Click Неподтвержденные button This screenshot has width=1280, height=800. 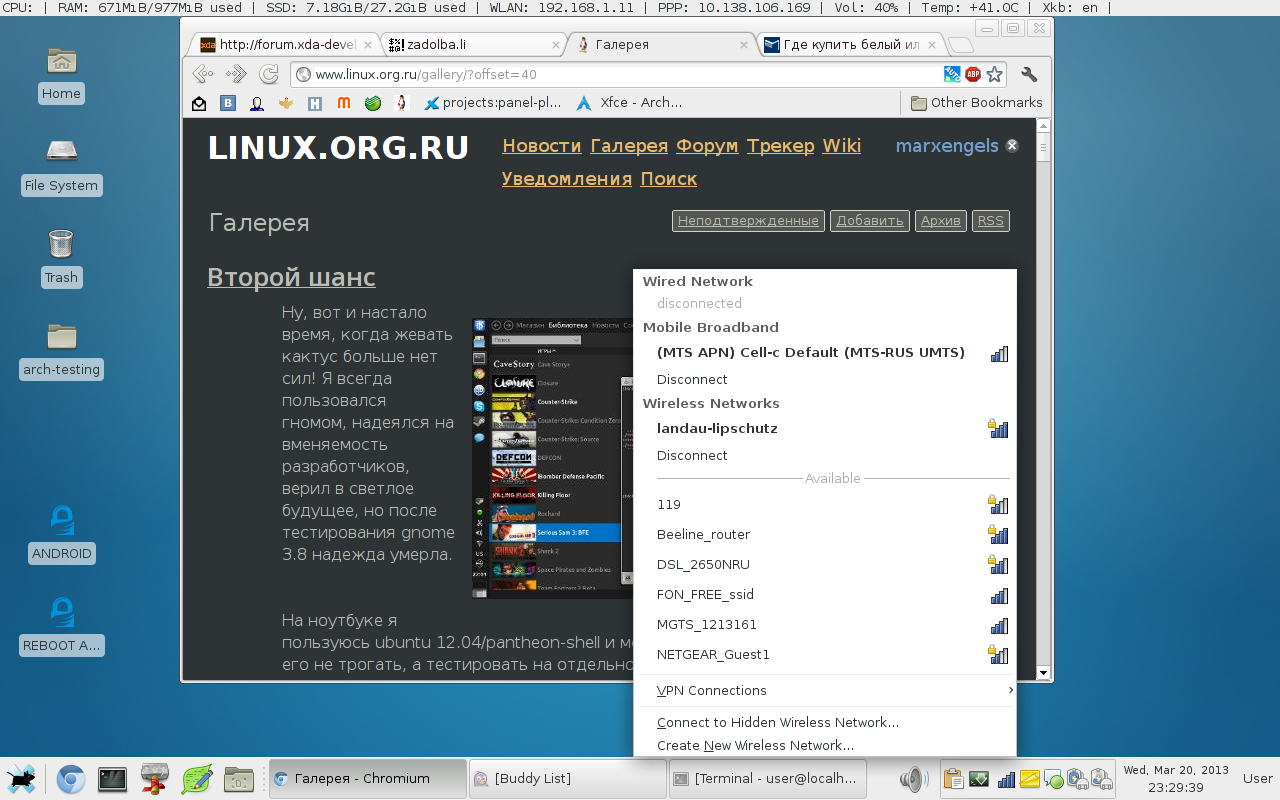click(748, 221)
